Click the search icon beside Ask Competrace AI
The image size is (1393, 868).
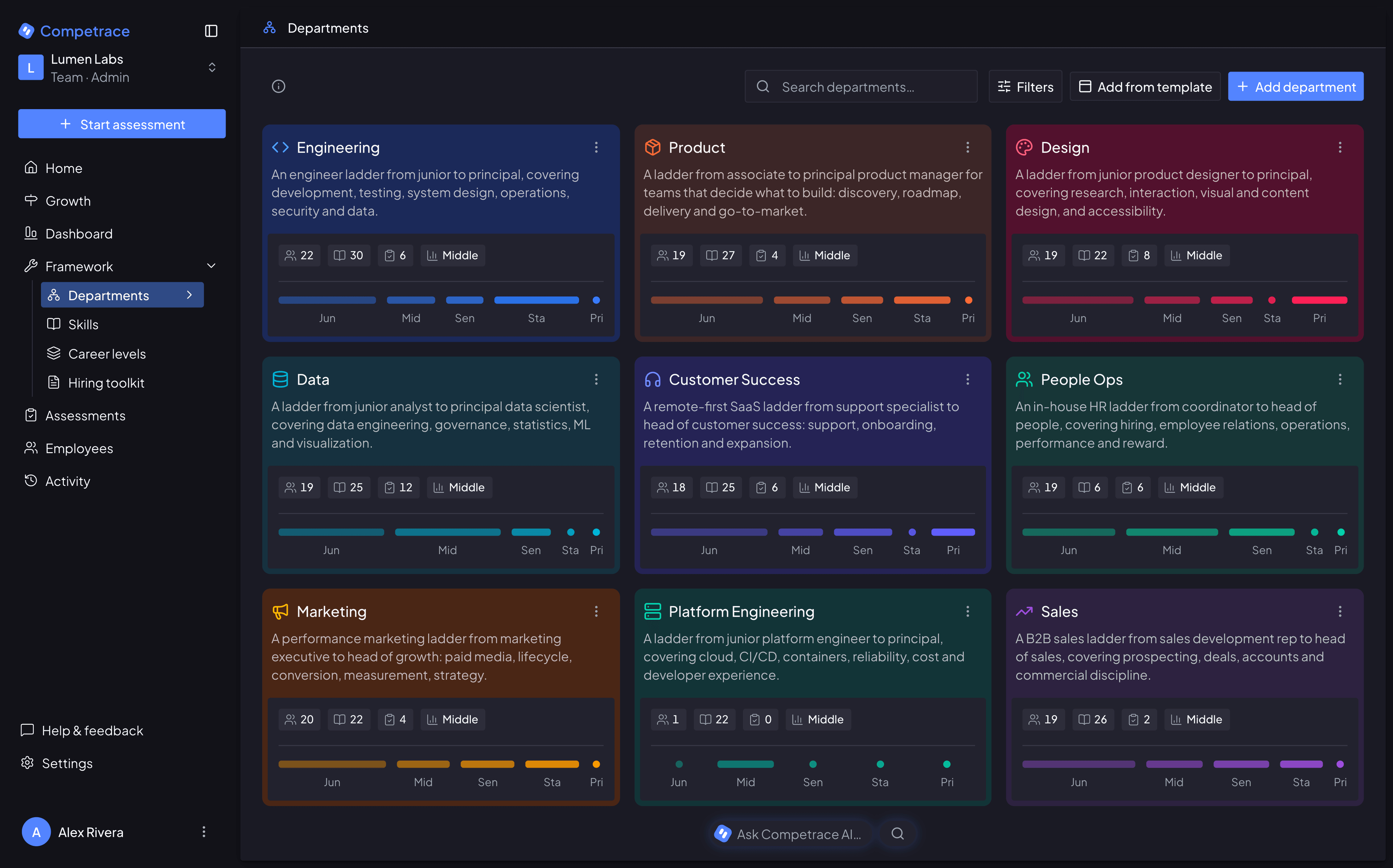pos(897,834)
